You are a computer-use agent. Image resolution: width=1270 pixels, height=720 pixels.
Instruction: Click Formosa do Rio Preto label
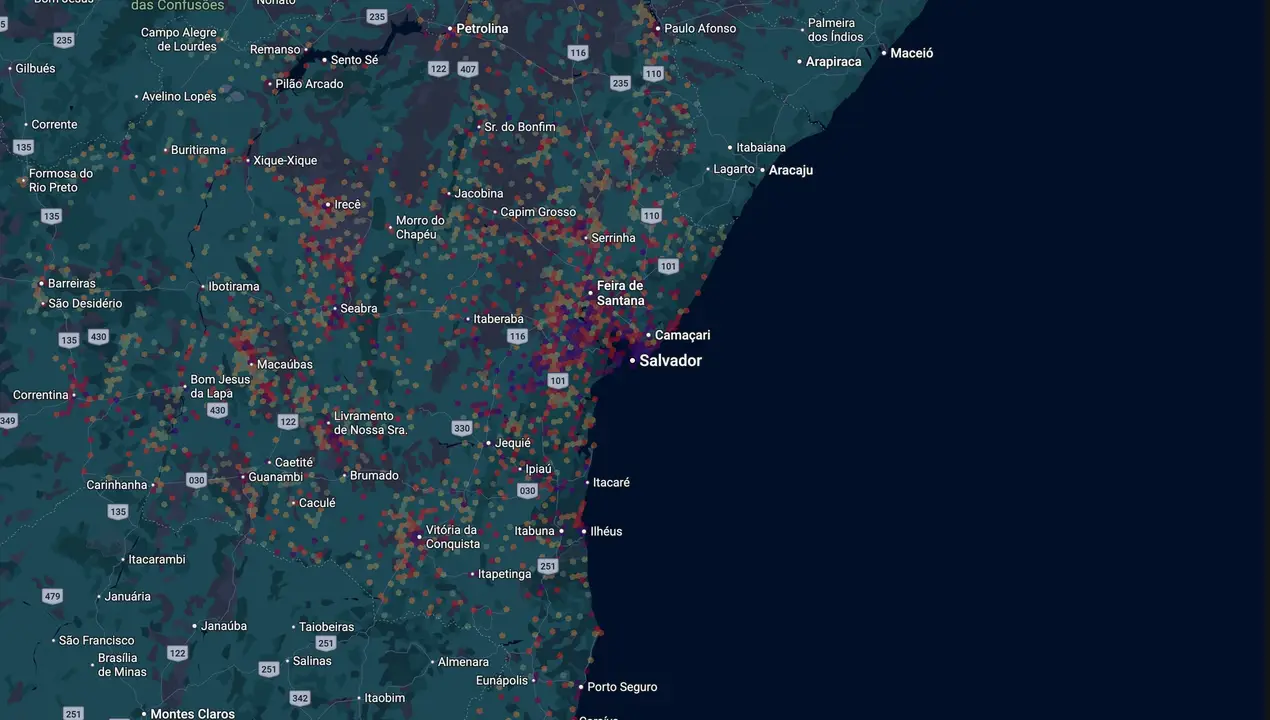[60, 180]
